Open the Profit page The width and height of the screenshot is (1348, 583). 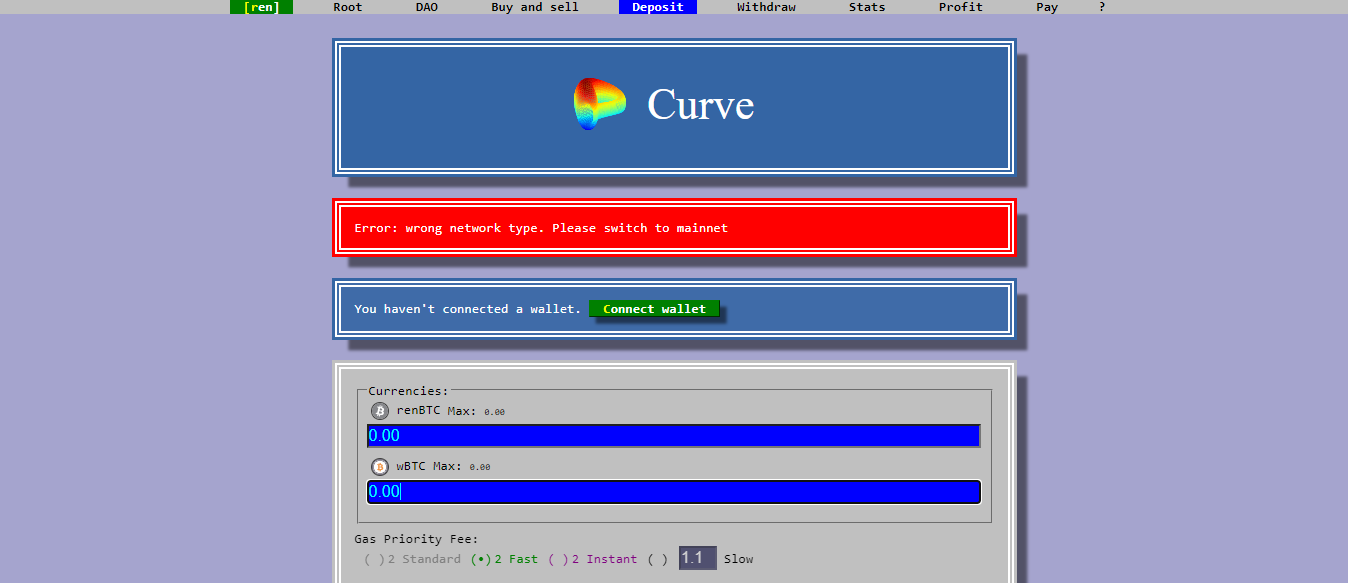pos(961,7)
